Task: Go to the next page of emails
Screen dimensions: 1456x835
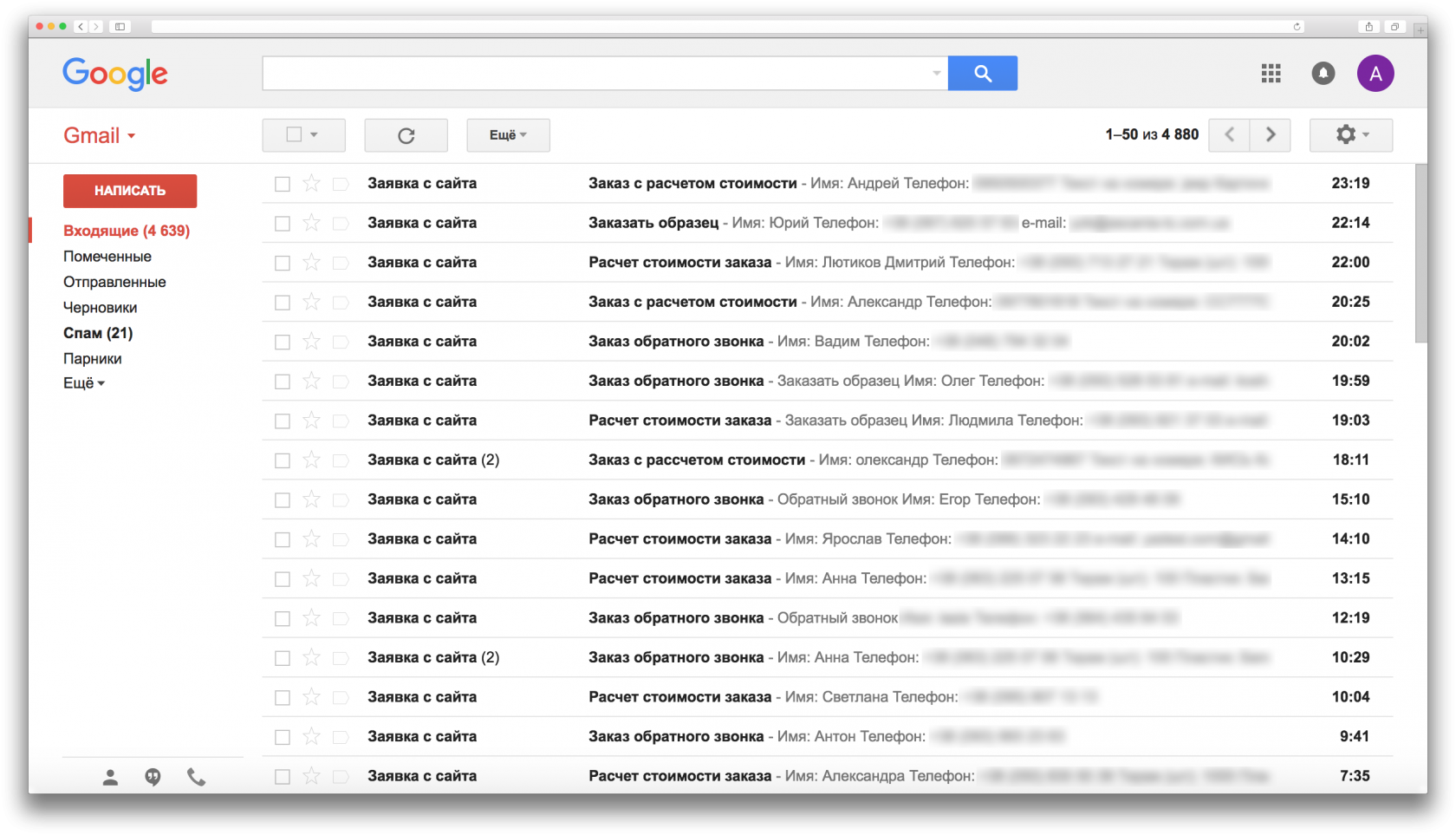Action: click(1271, 134)
